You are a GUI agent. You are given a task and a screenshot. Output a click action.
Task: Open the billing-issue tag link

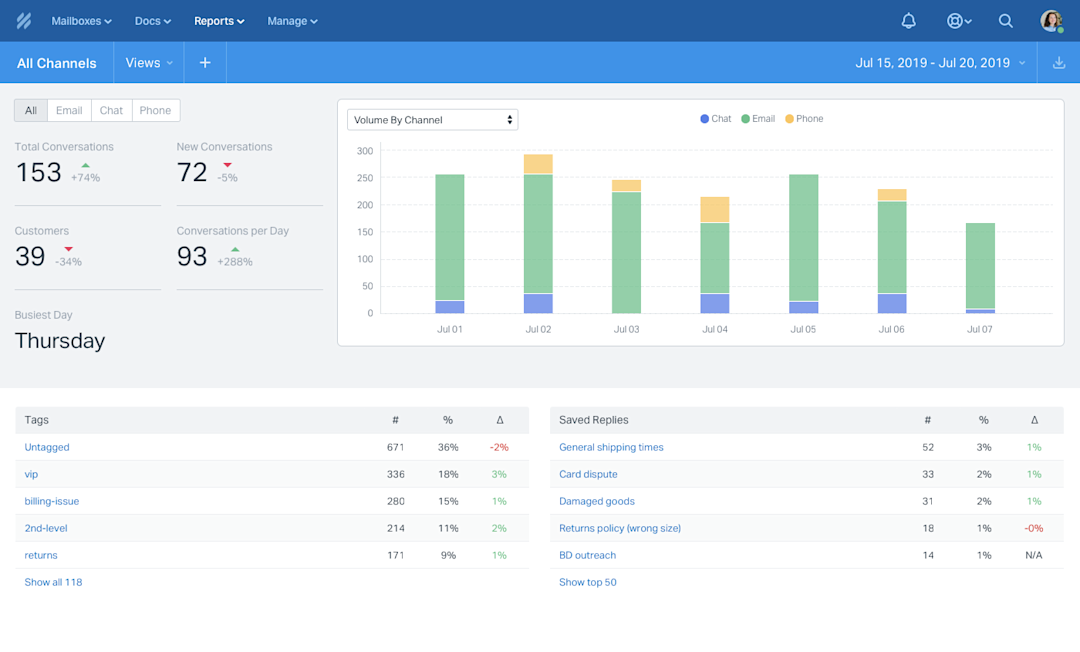coord(52,501)
